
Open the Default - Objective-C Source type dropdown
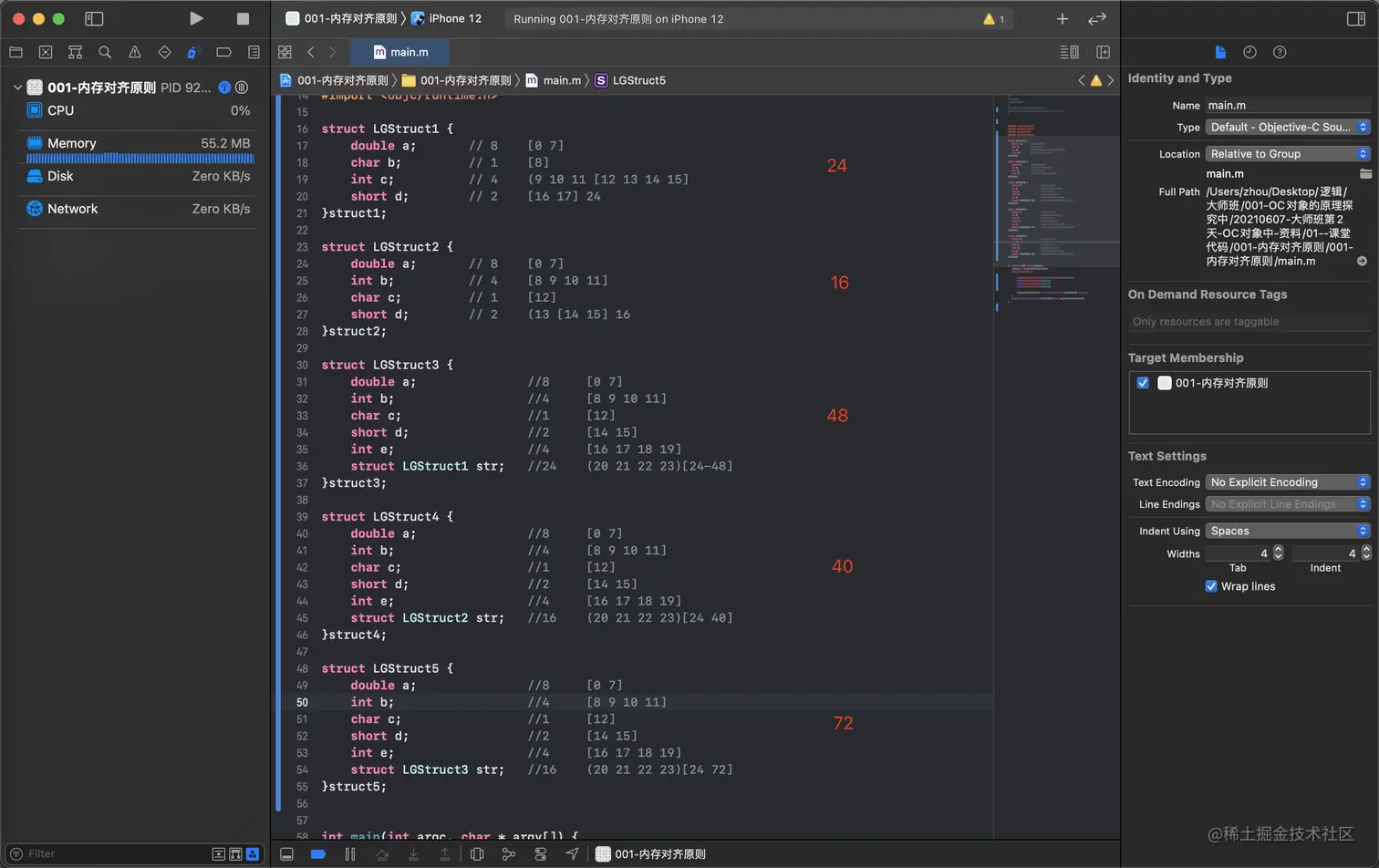point(1287,128)
